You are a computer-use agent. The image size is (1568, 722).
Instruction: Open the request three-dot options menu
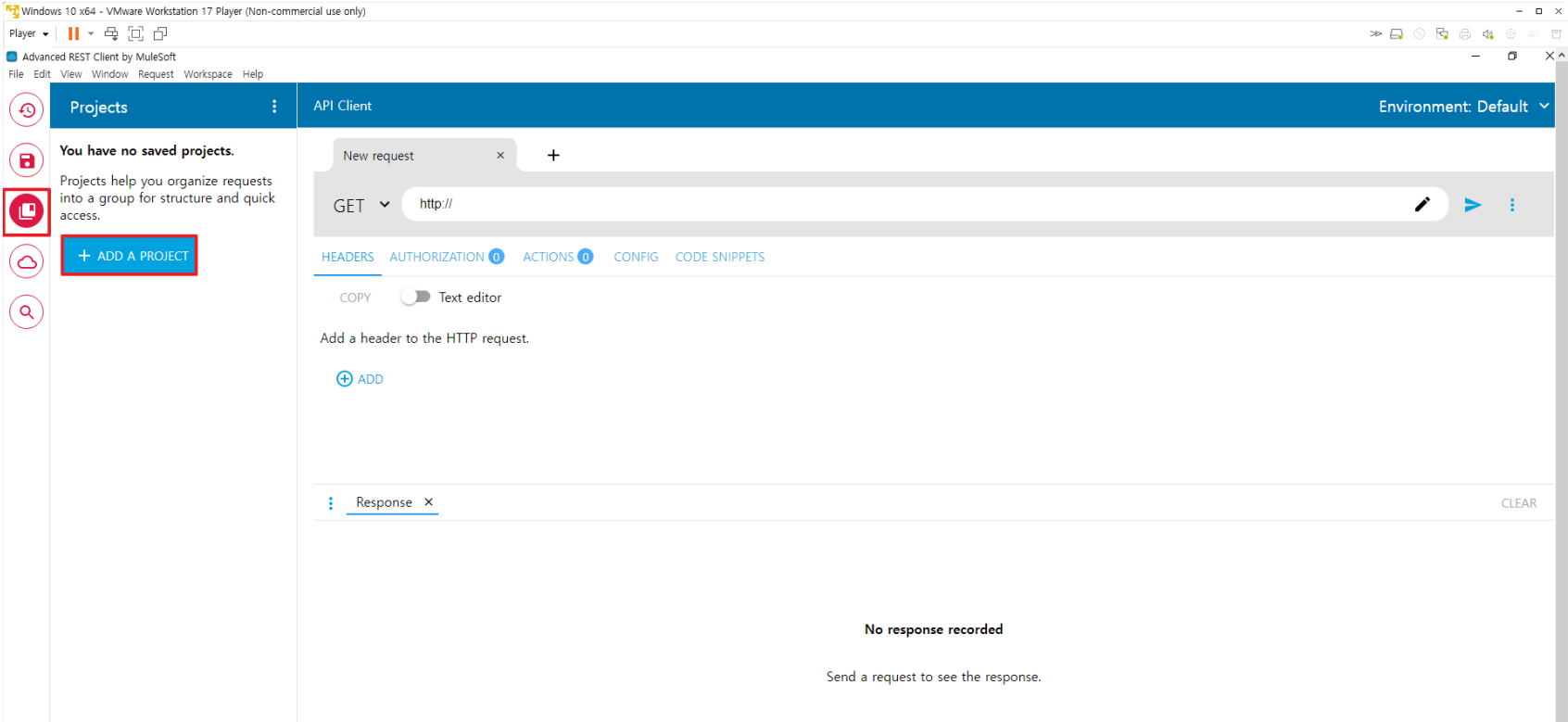(x=1512, y=205)
